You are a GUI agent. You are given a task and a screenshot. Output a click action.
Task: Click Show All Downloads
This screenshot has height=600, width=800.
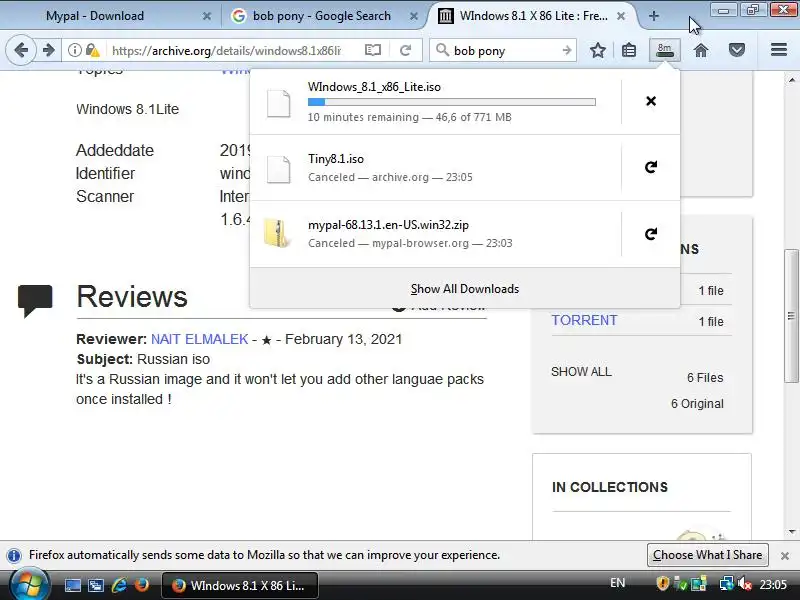pyautogui.click(x=465, y=289)
